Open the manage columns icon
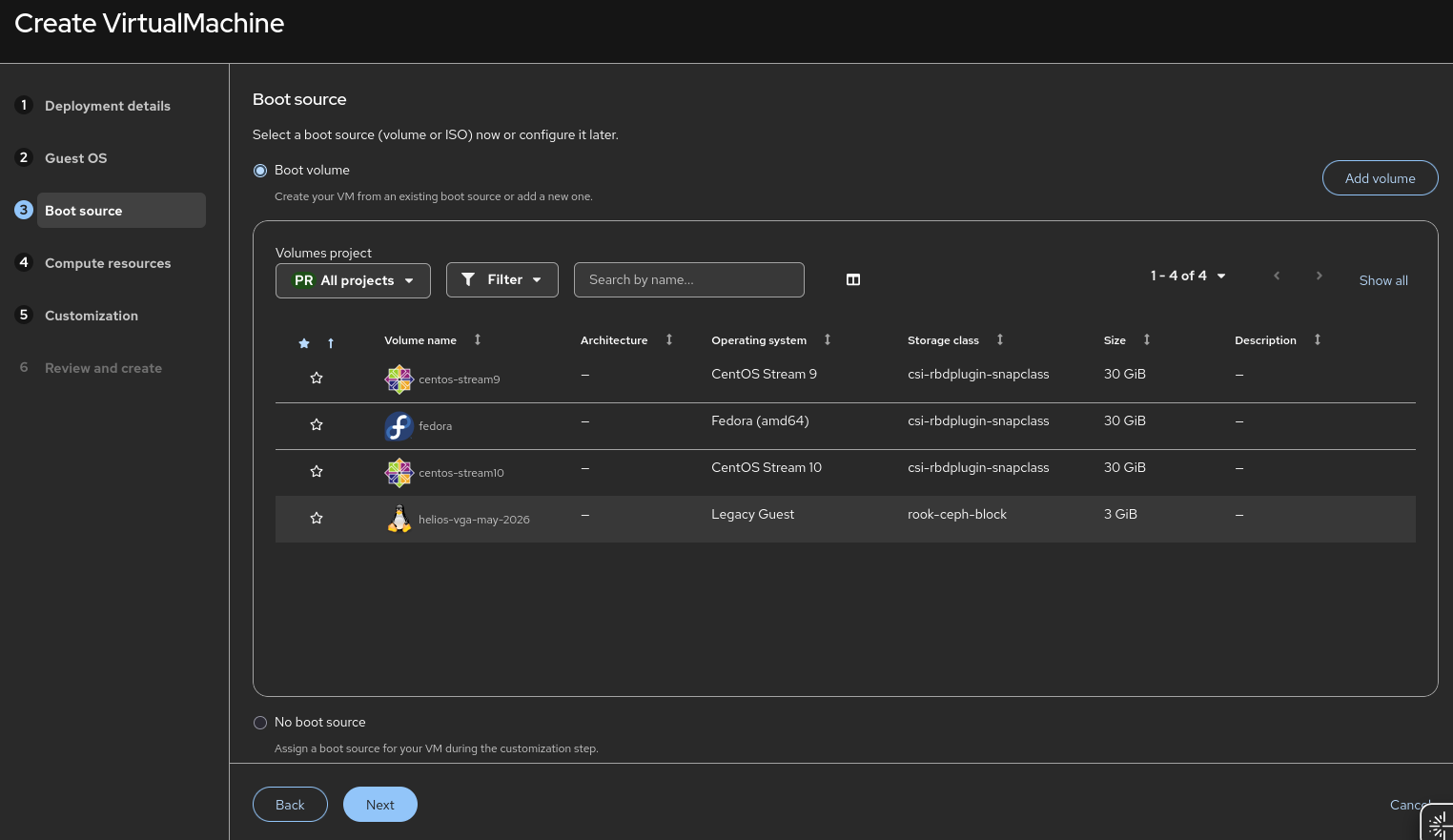 853,279
